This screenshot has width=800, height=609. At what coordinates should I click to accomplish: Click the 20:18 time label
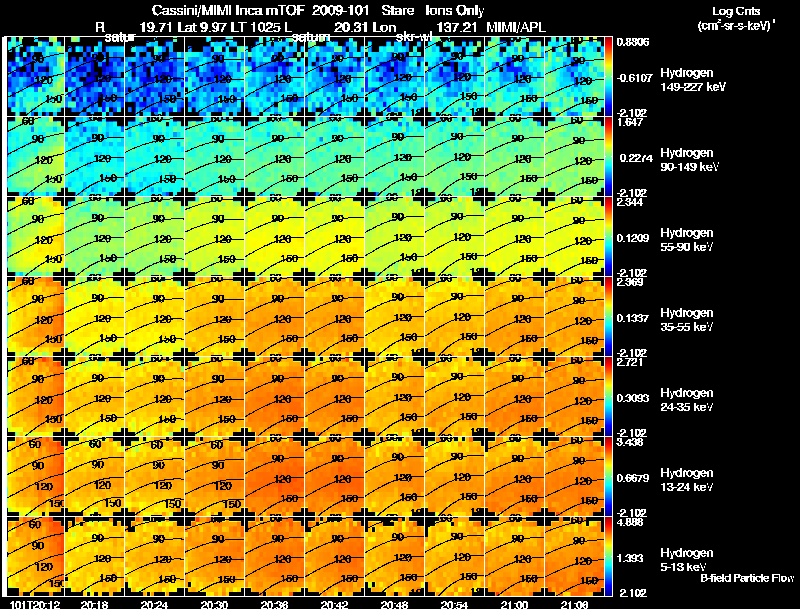pos(94,604)
